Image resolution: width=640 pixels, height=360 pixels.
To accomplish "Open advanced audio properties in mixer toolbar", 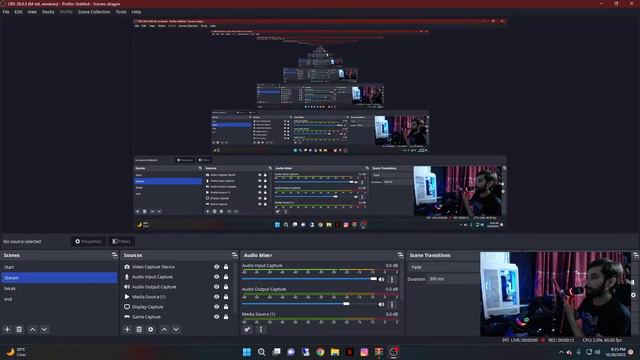I will point(247,329).
